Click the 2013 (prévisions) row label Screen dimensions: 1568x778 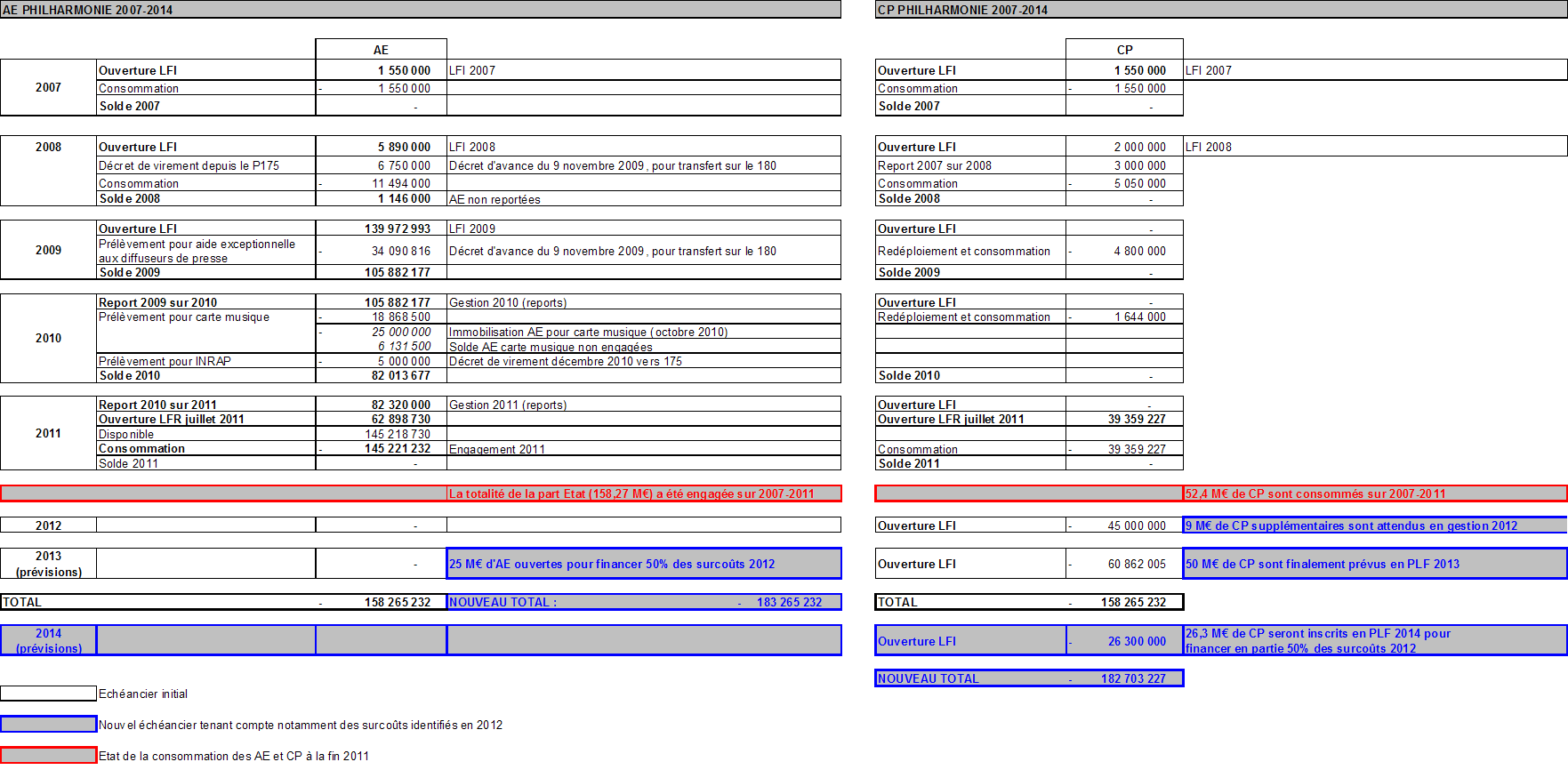click(x=48, y=564)
